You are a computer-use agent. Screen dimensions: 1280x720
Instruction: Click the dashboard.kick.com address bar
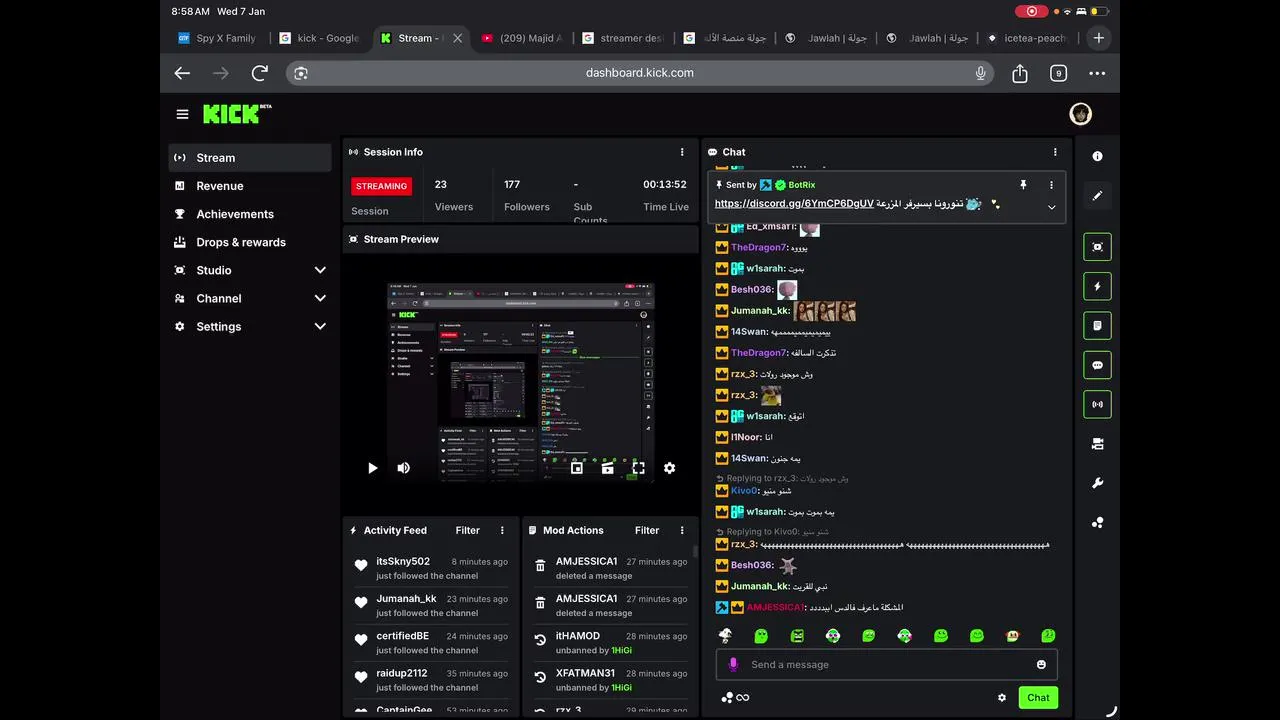(x=640, y=73)
